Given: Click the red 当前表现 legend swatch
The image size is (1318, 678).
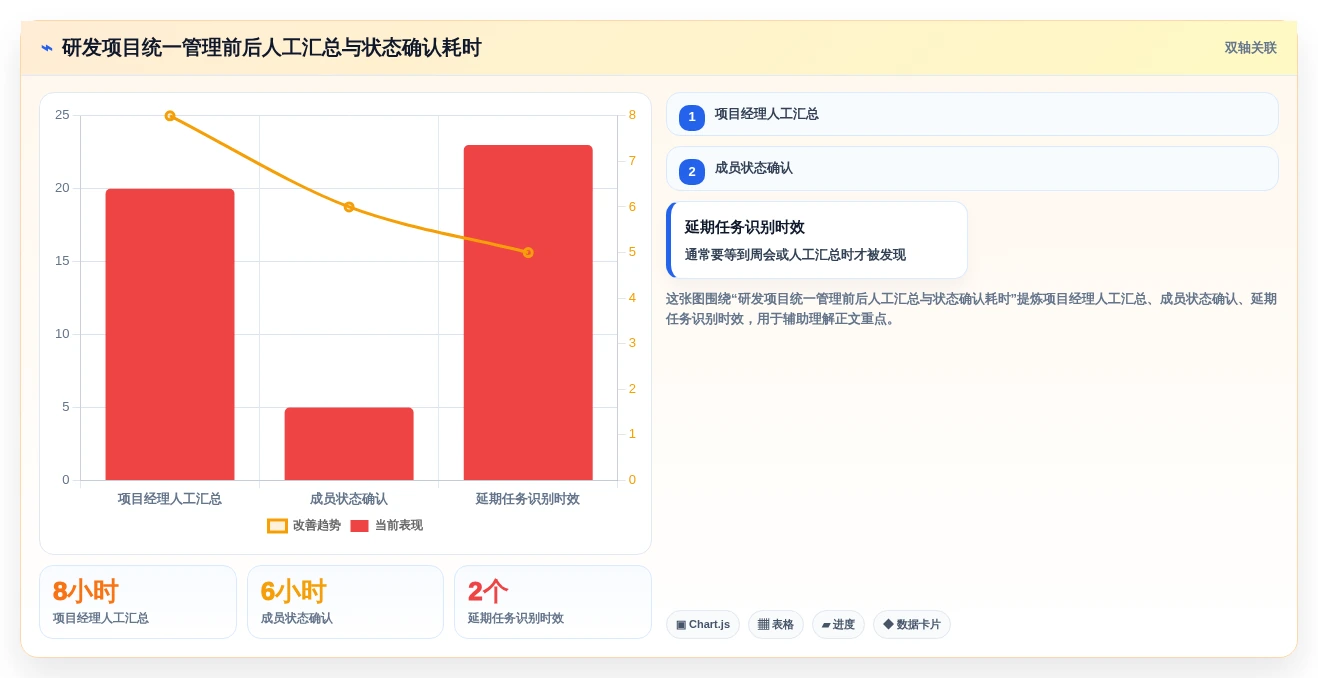Looking at the screenshot, I should click(359, 526).
